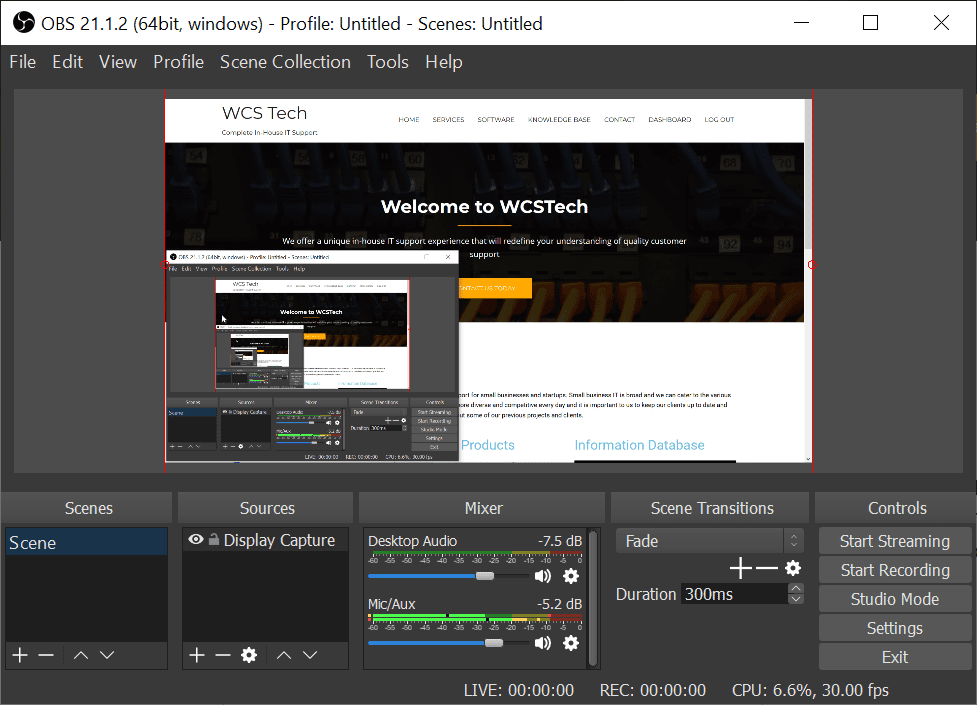The height and width of the screenshot is (705, 977).
Task: Click the Products link in the preview
Action: pyautogui.click(x=488, y=445)
